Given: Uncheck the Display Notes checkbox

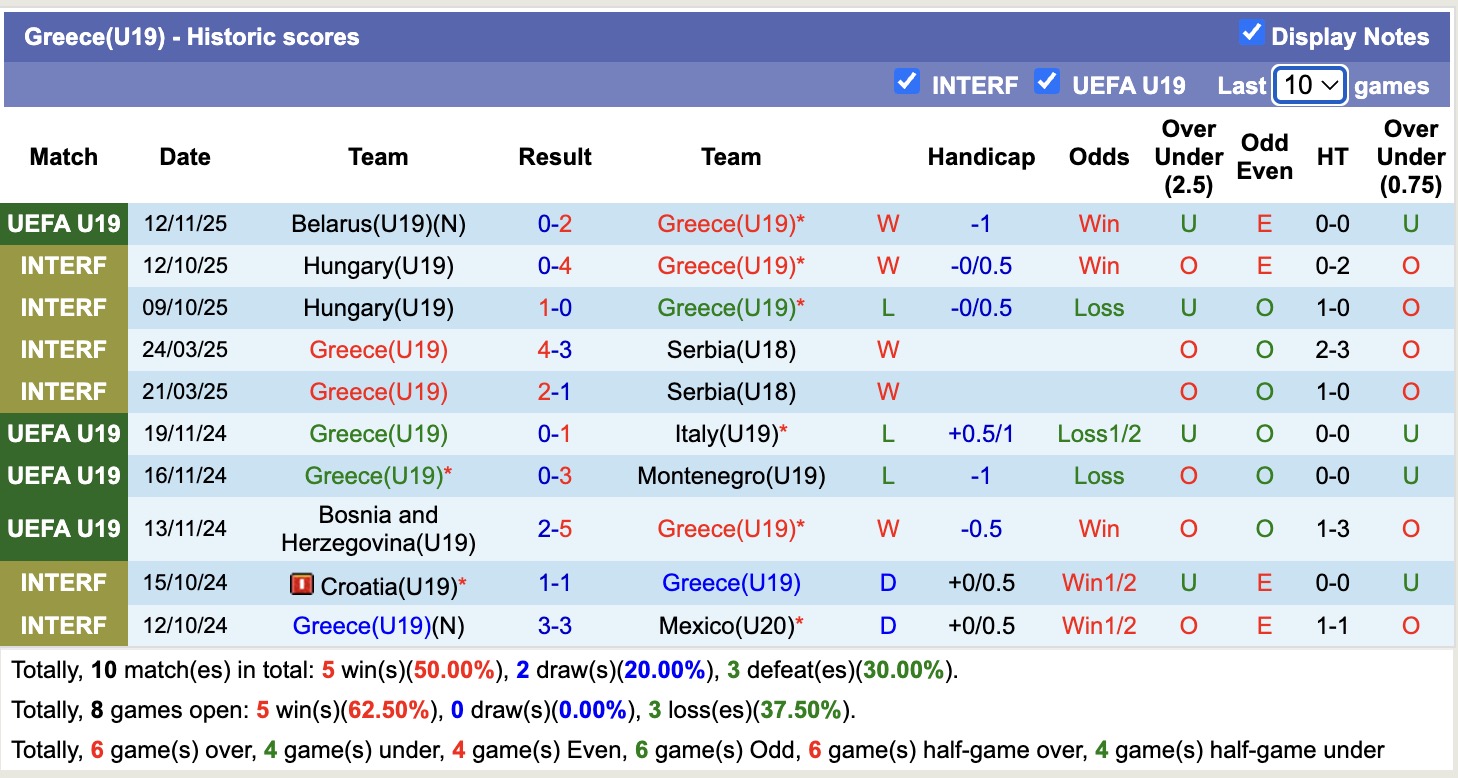Looking at the screenshot, I should point(1251,33).
